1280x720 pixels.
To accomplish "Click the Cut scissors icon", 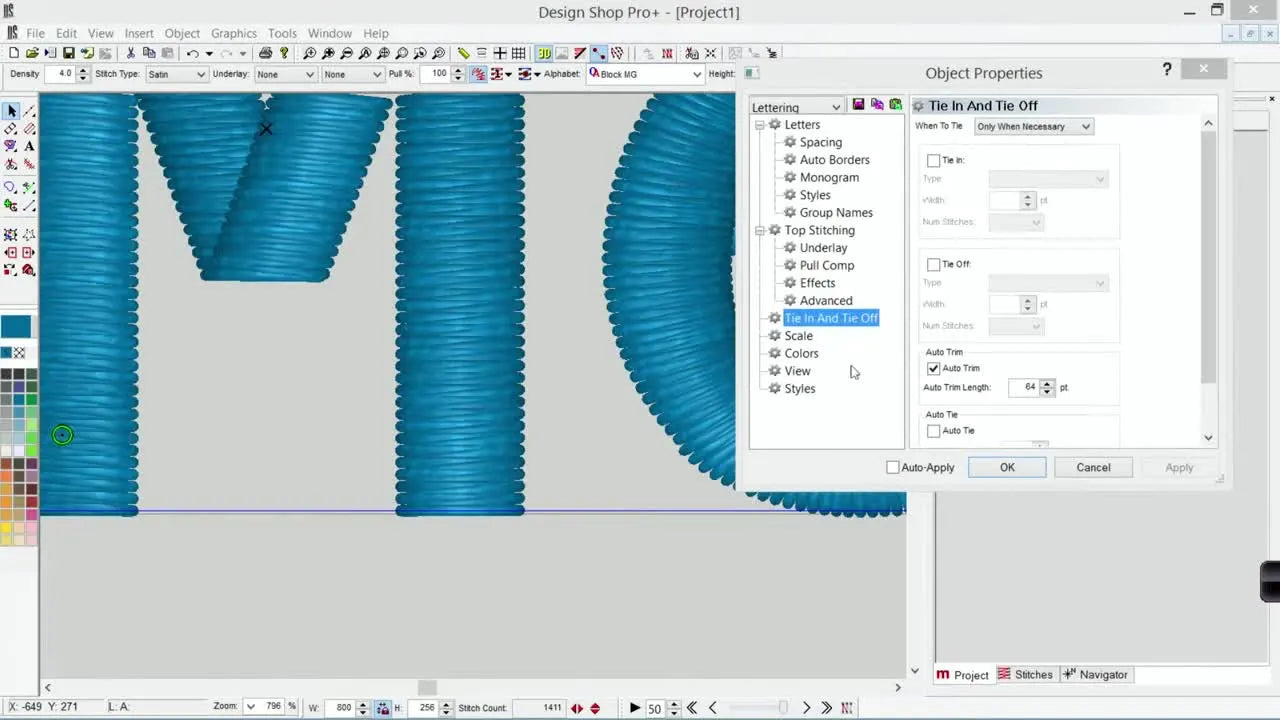I will (131, 53).
